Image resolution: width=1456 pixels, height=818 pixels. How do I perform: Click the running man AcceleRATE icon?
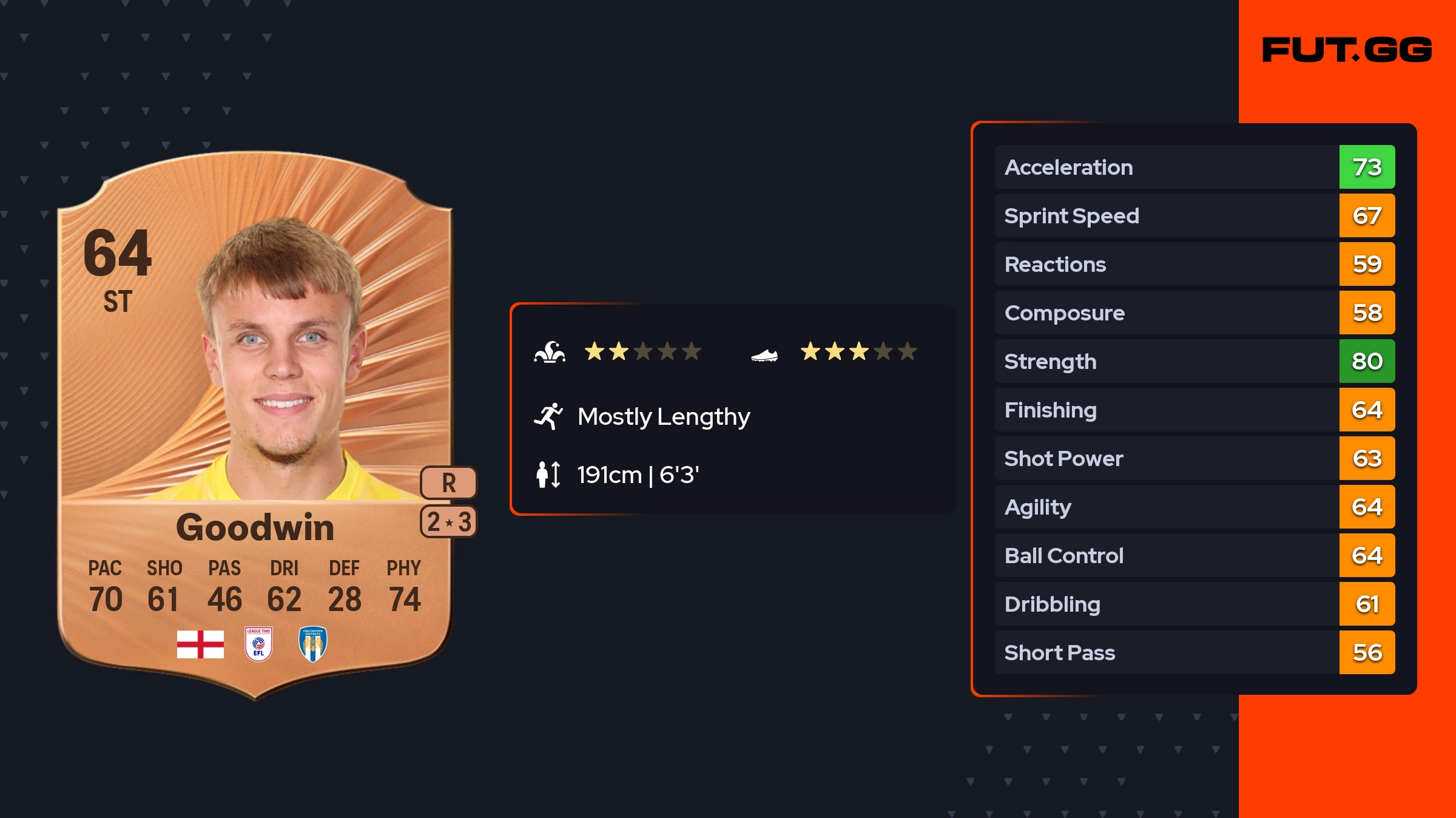point(548,416)
